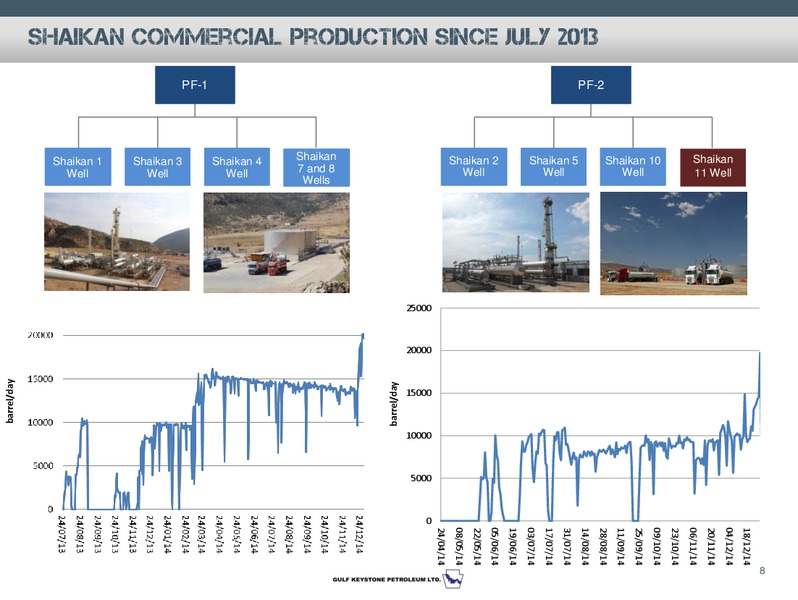
Task: Click the 5000 label on left chart
Action: pos(43,466)
